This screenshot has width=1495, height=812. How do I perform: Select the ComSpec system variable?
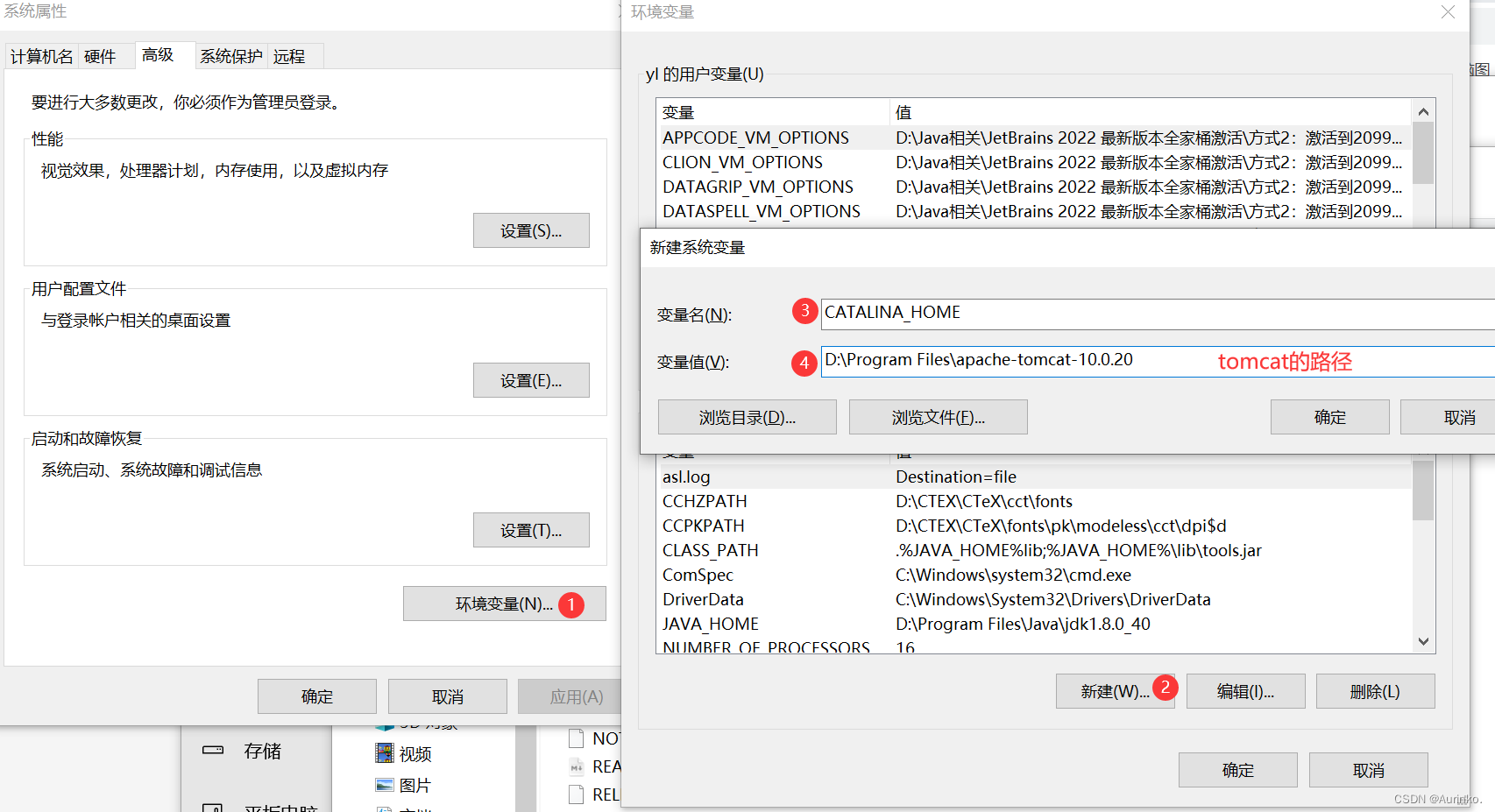(1035, 575)
